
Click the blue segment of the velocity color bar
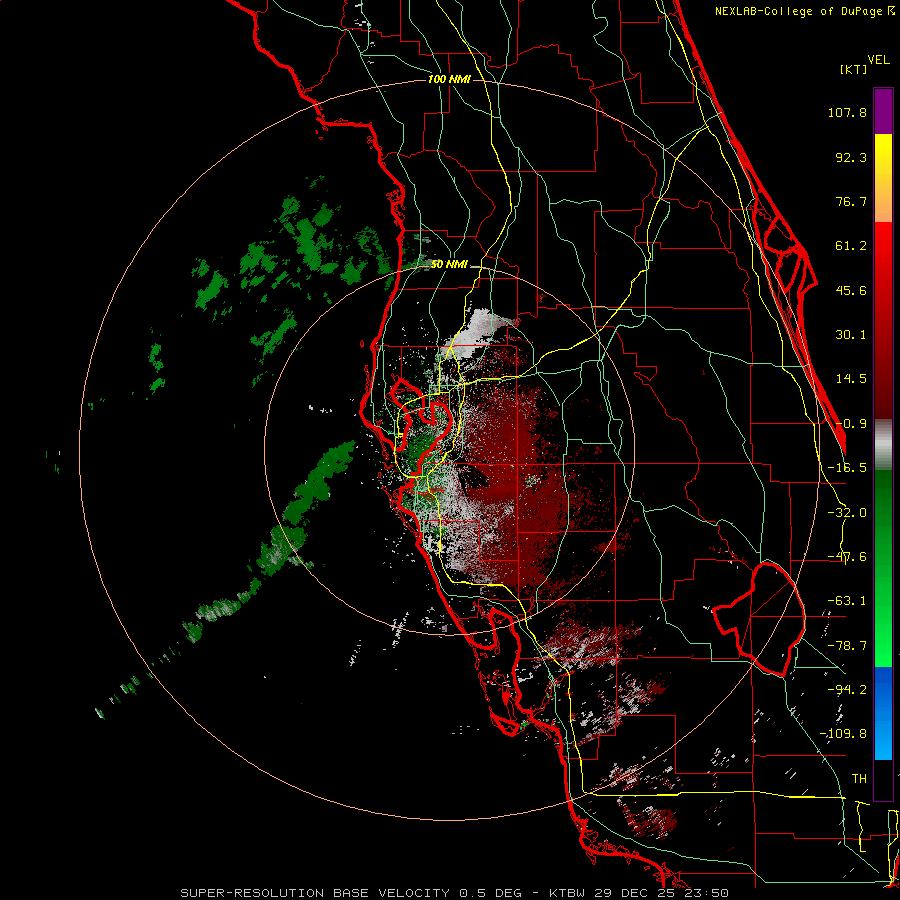[883, 713]
